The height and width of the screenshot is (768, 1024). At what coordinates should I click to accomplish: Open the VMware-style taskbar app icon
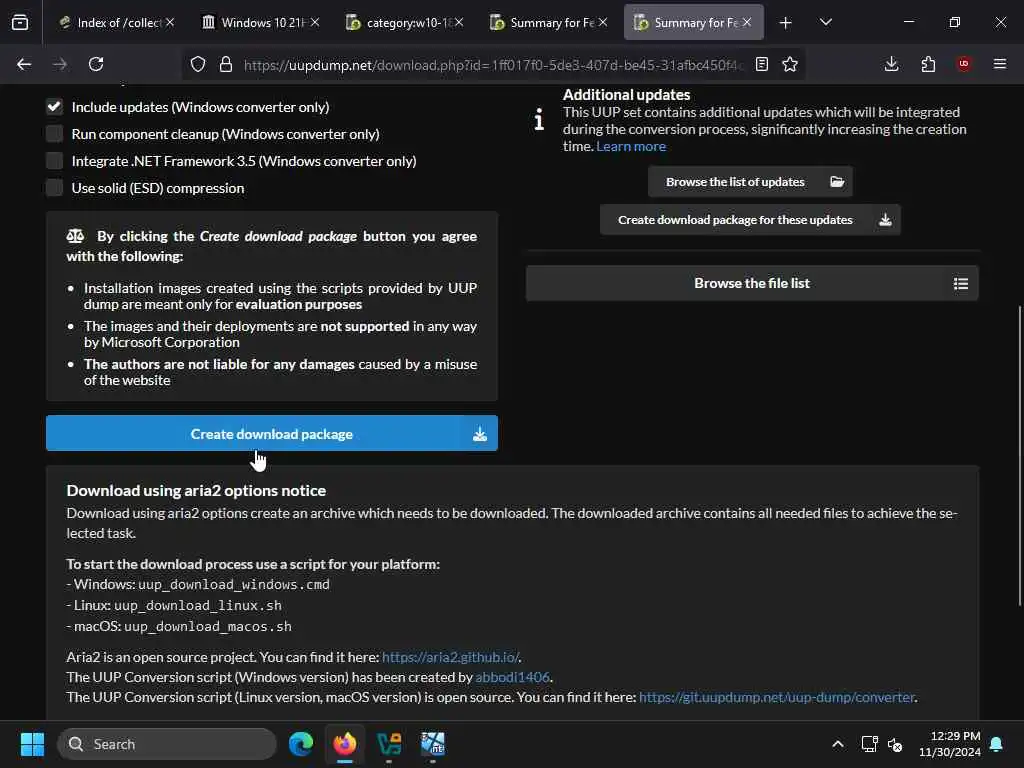pos(389,744)
